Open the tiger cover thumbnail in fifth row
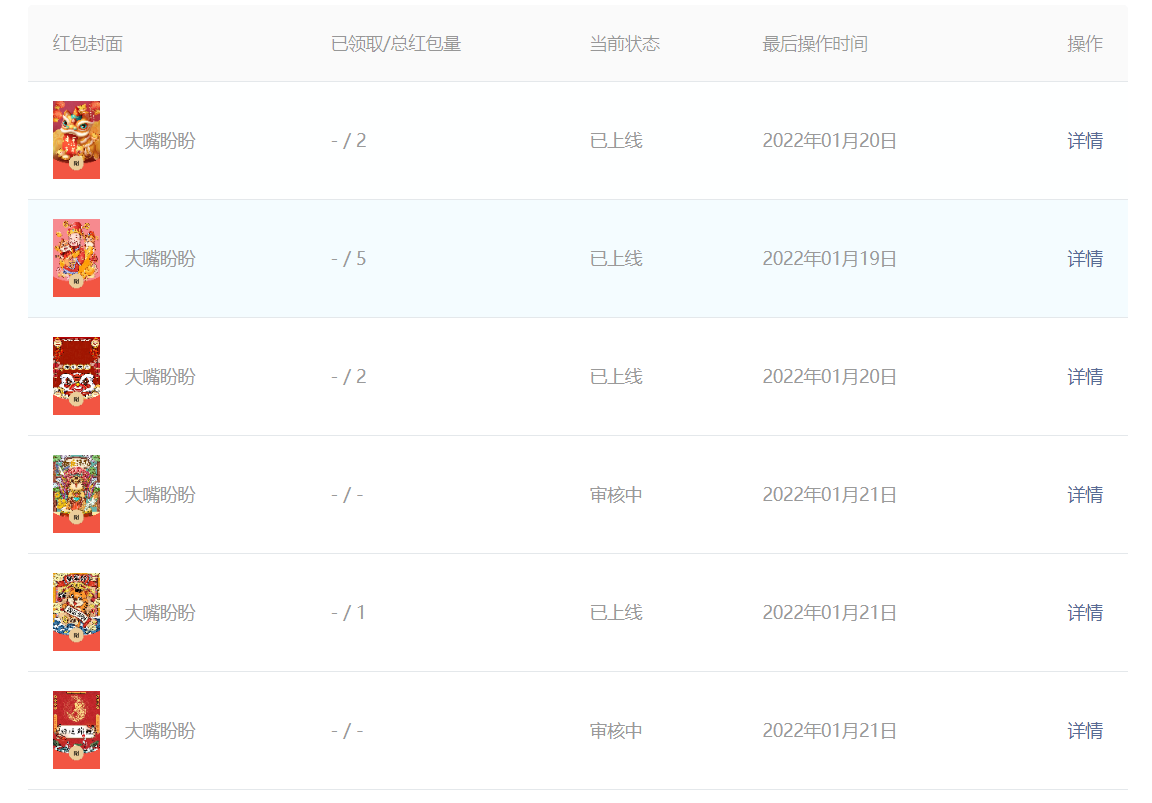The width and height of the screenshot is (1152, 803). [x=76, y=612]
